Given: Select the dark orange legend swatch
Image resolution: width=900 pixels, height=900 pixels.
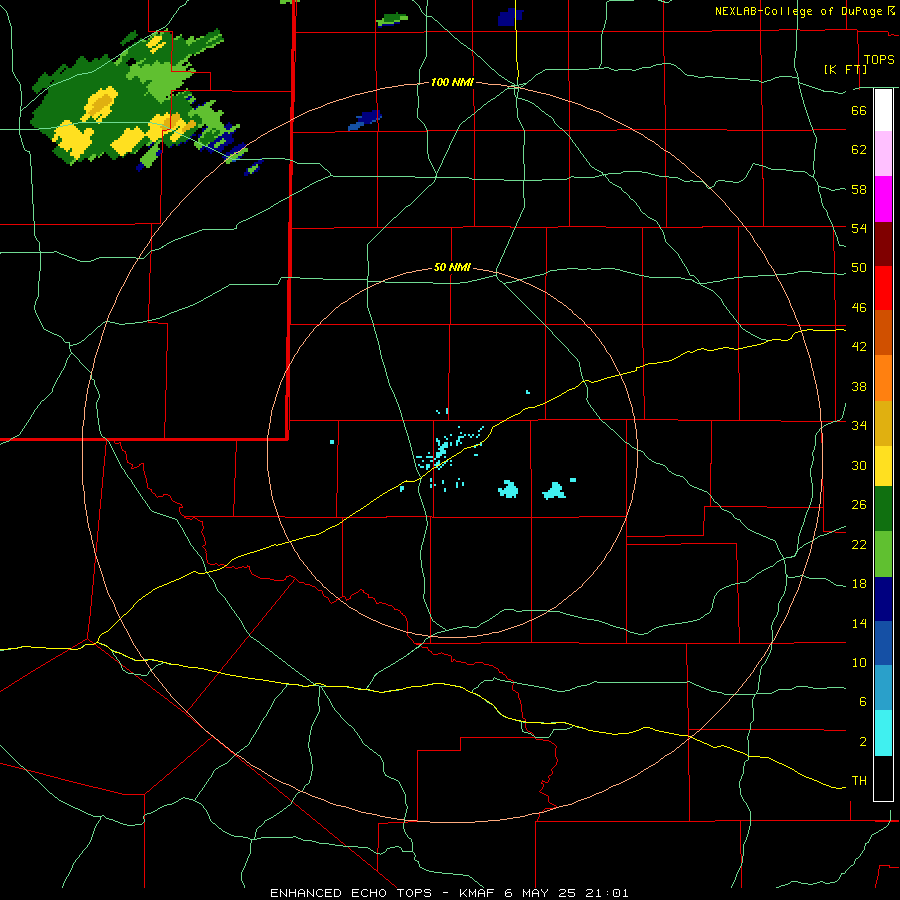Looking at the screenshot, I should pyautogui.click(x=883, y=332).
